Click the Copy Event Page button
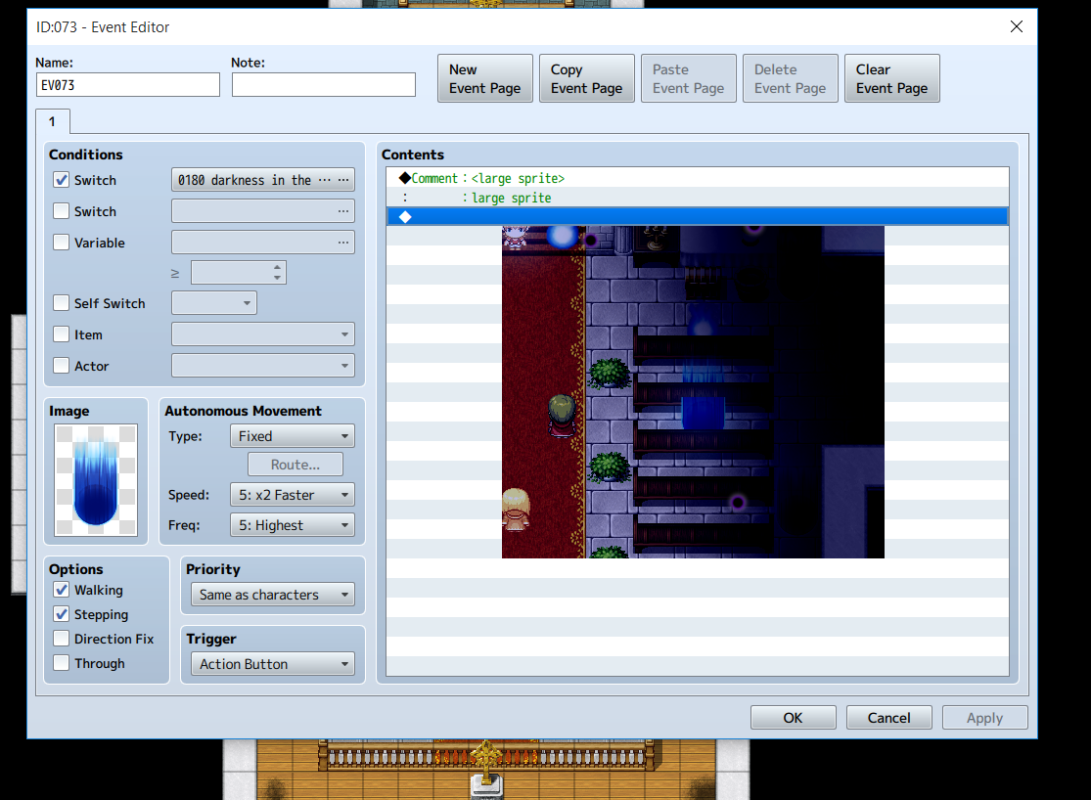The height and width of the screenshot is (800, 1091). (587, 79)
